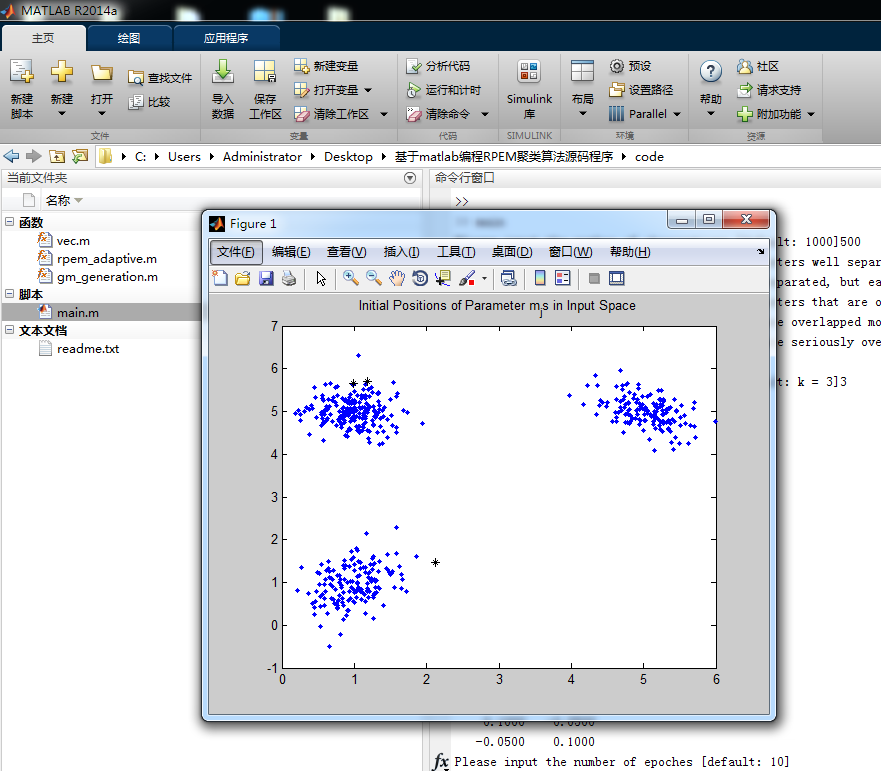Image resolution: width=881 pixels, height=771 pixels.
Task: Collapse the 脚本 group in file browser
Action: coord(10,293)
